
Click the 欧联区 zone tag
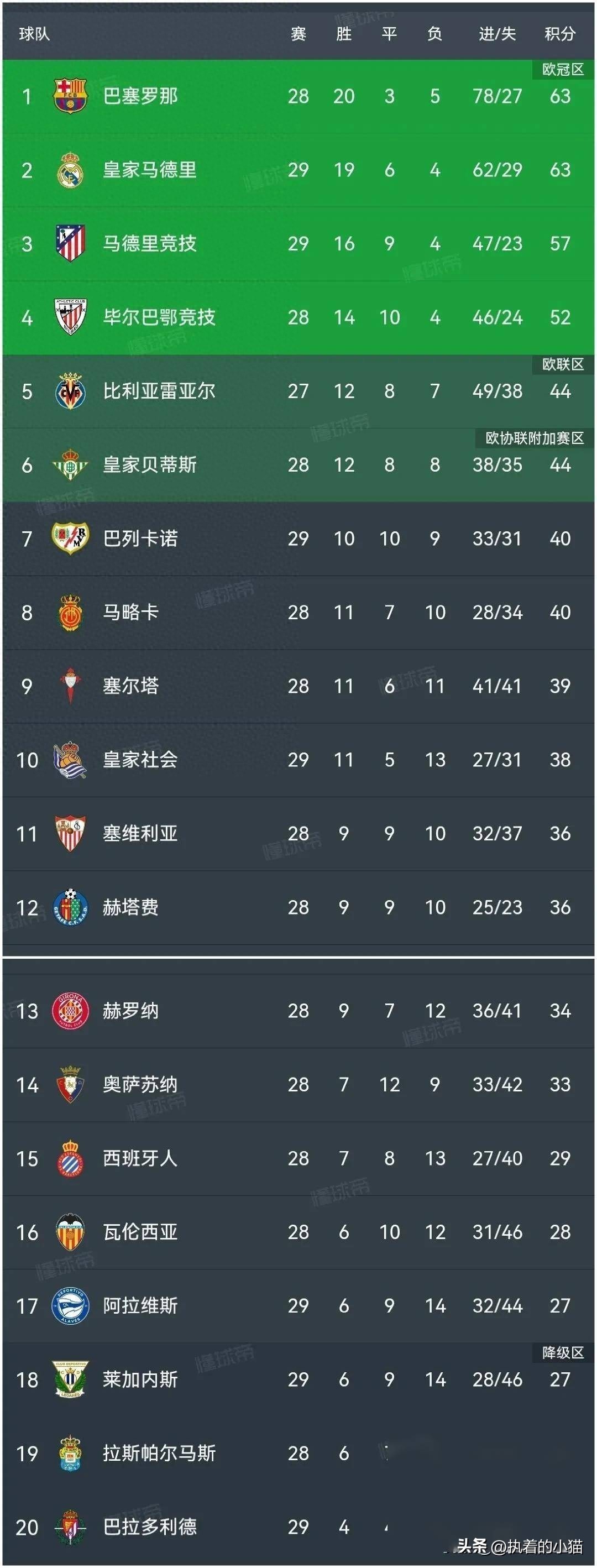coord(563,364)
